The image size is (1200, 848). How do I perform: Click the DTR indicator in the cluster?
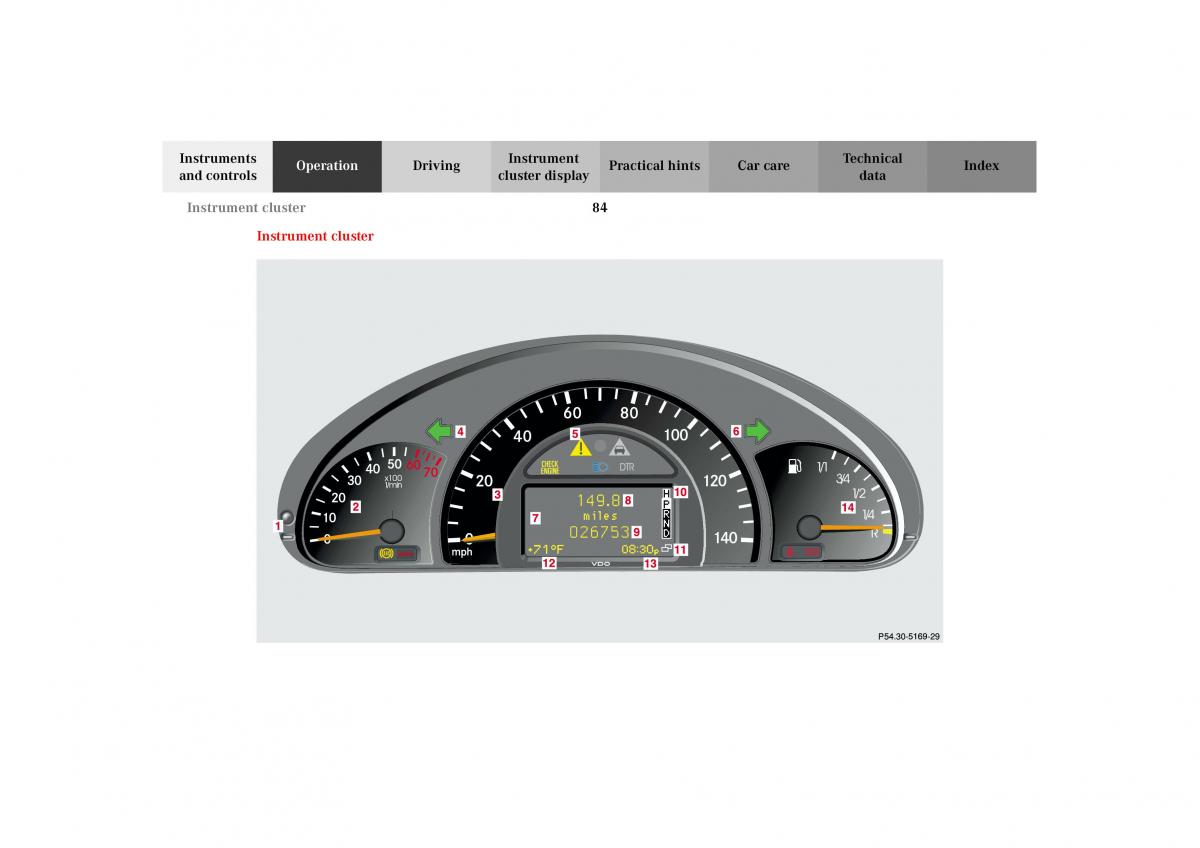tap(627, 466)
